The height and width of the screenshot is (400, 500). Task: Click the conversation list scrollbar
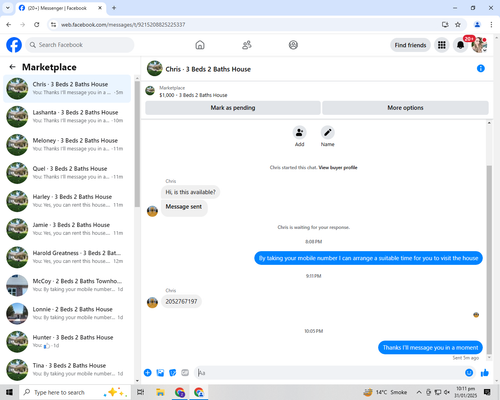pos(137,144)
